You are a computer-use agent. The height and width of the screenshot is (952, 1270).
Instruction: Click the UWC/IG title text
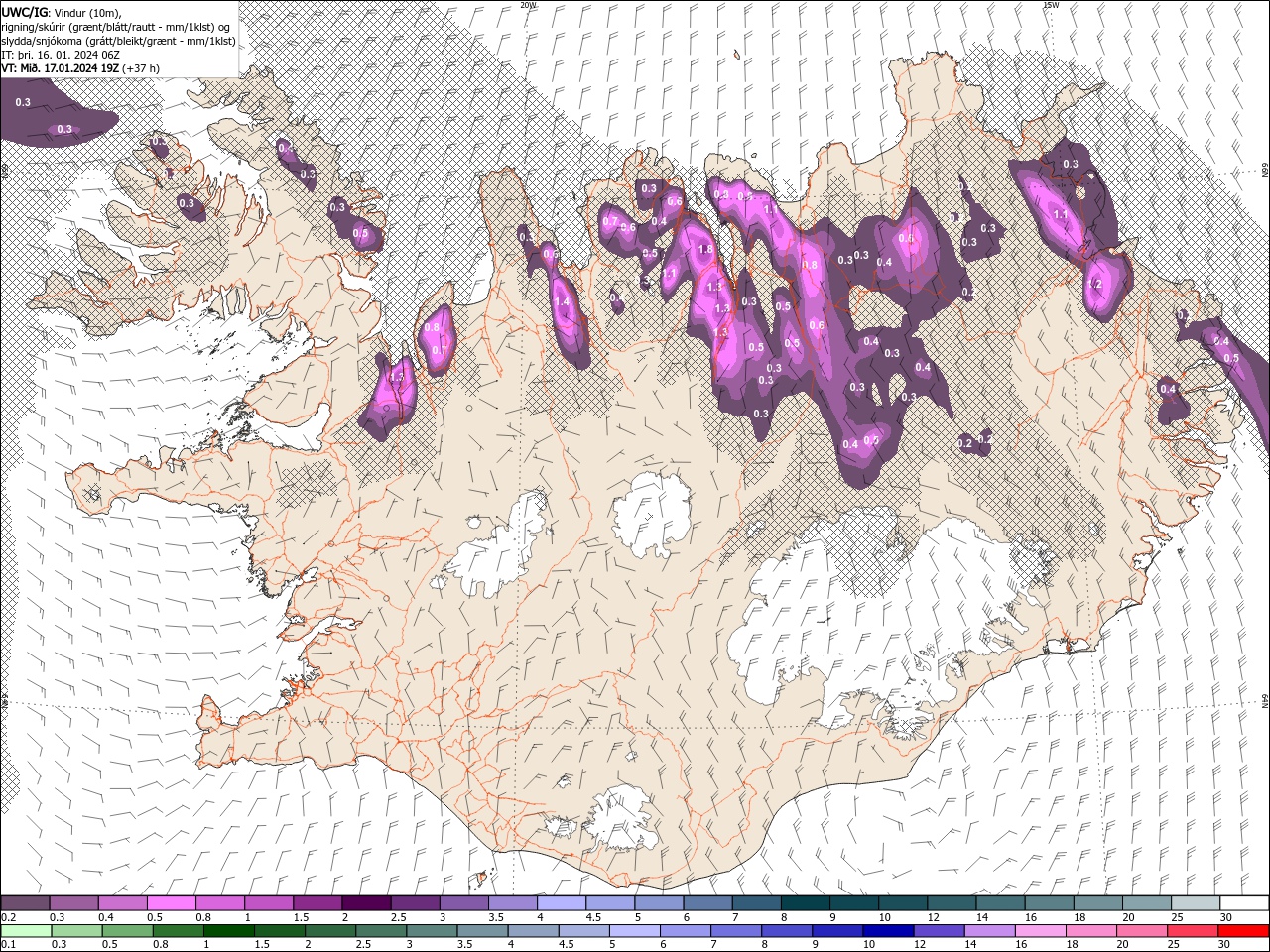24,12
